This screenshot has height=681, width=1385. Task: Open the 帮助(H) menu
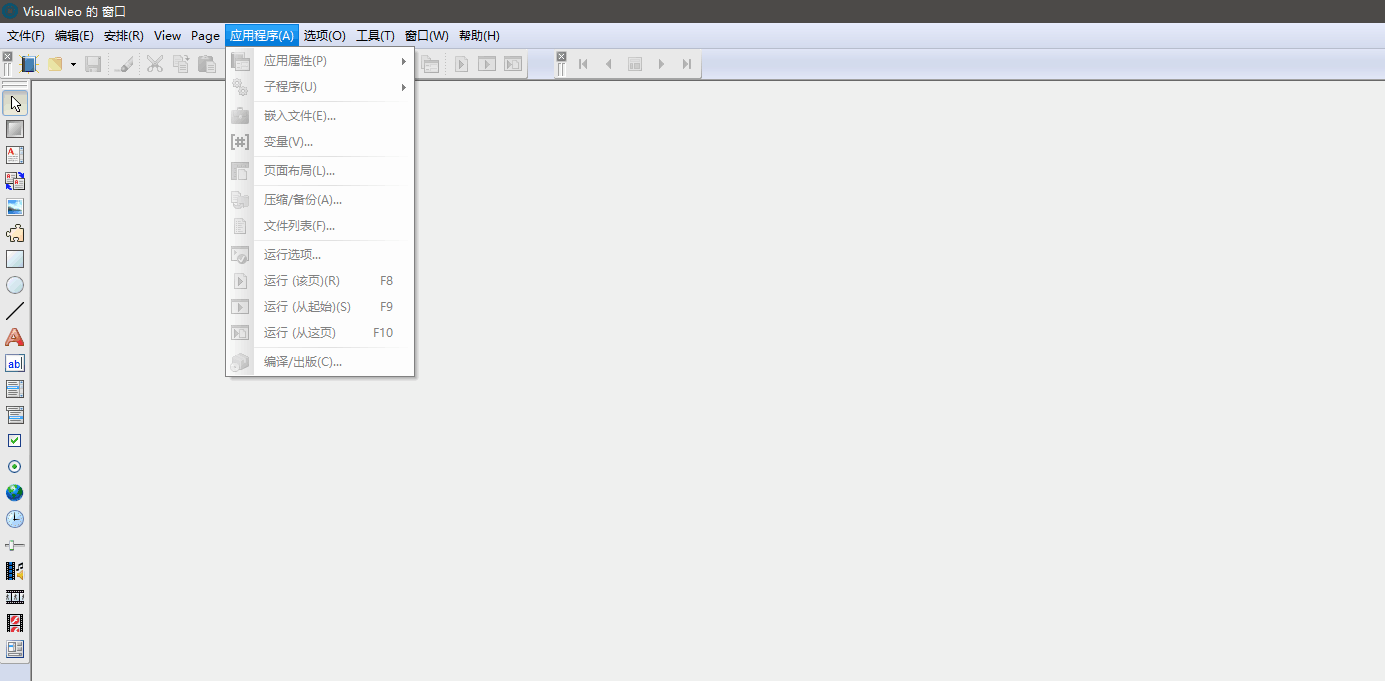[x=479, y=35]
